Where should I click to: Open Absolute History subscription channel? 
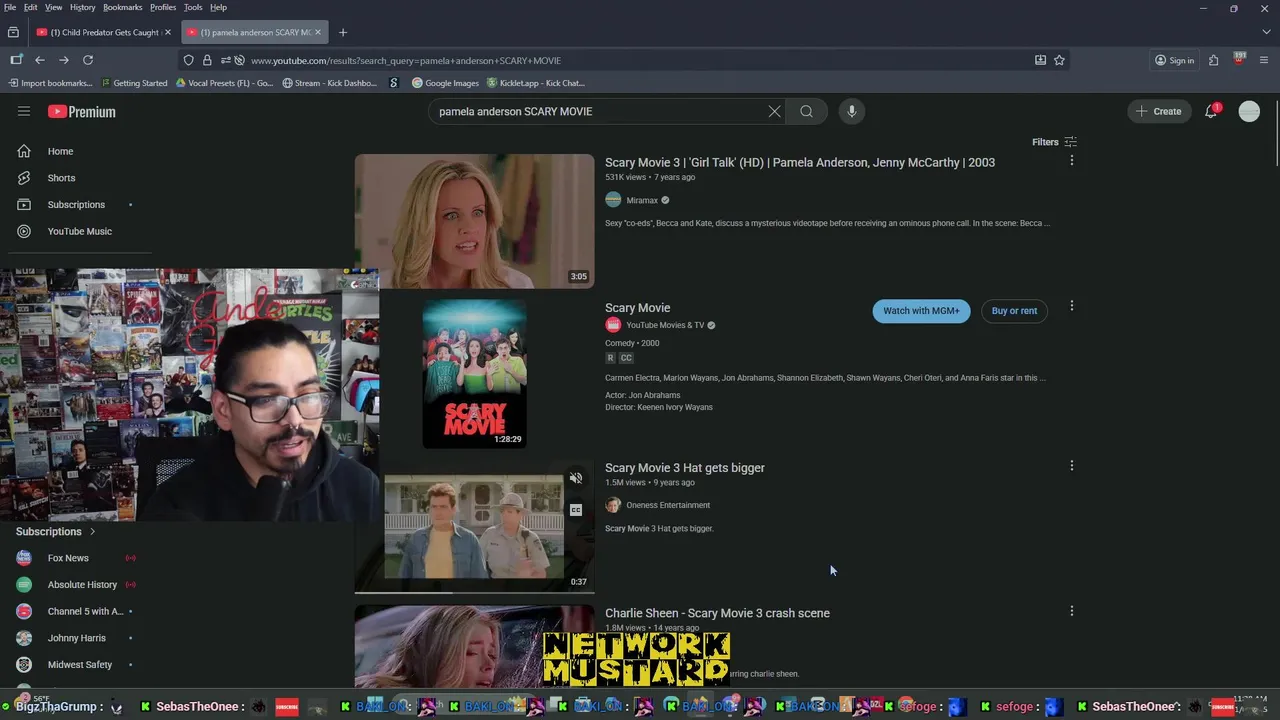[x=82, y=585]
